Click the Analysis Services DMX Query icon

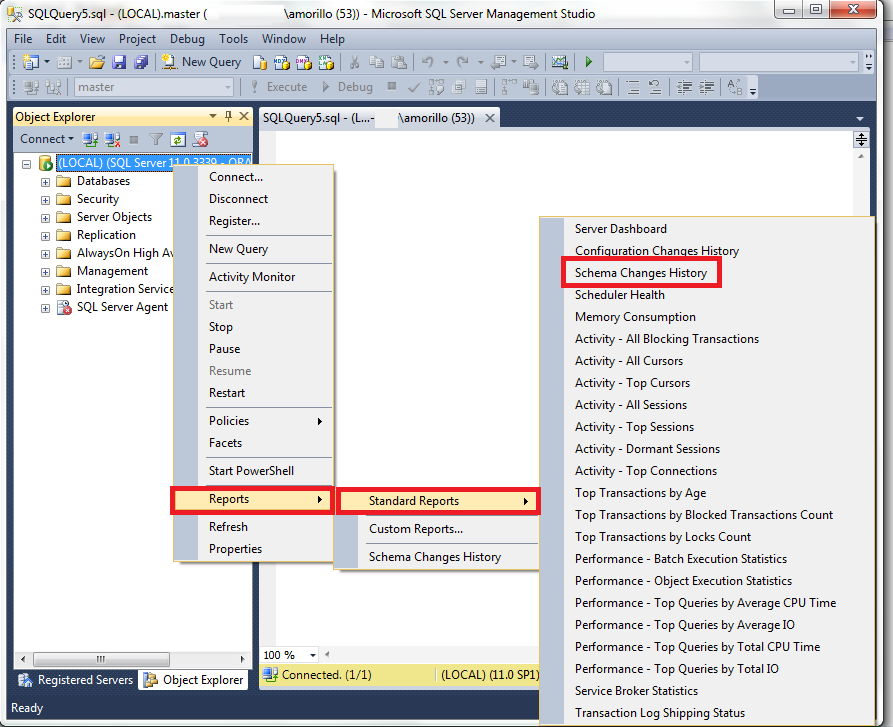(x=304, y=61)
